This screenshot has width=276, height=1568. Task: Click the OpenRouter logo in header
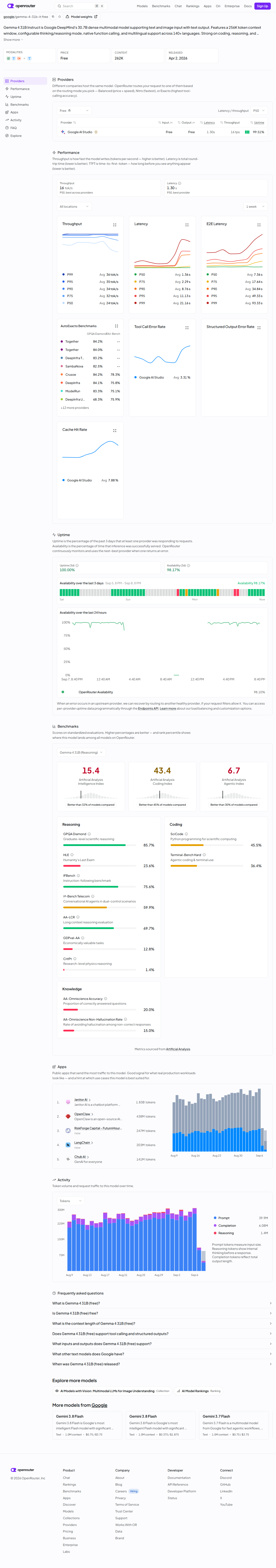21,6
